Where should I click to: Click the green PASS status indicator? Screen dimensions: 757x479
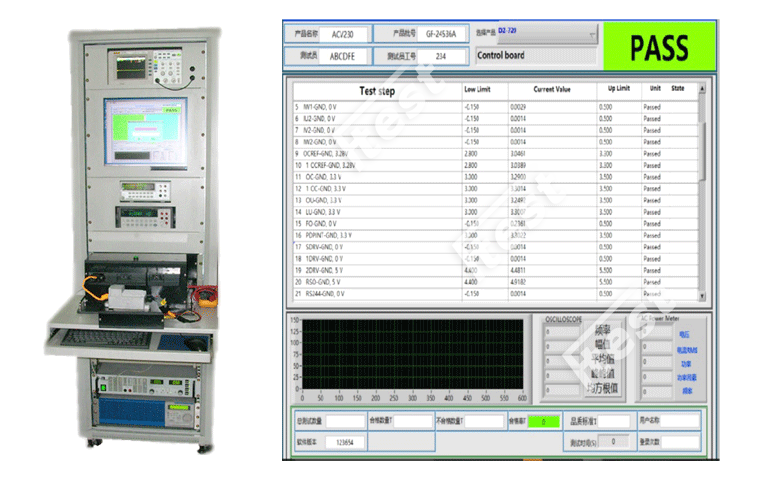(x=659, y=46)
